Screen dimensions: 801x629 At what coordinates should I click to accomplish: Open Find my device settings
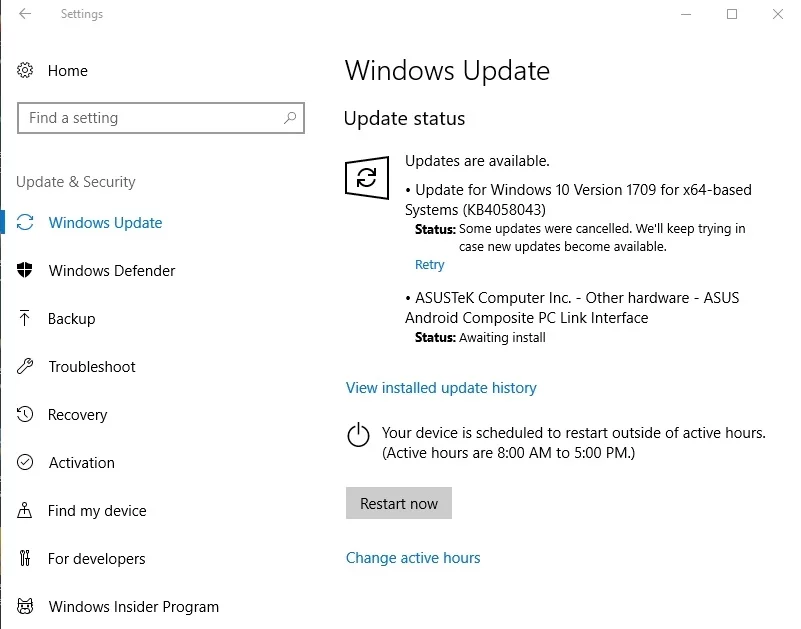97,510
